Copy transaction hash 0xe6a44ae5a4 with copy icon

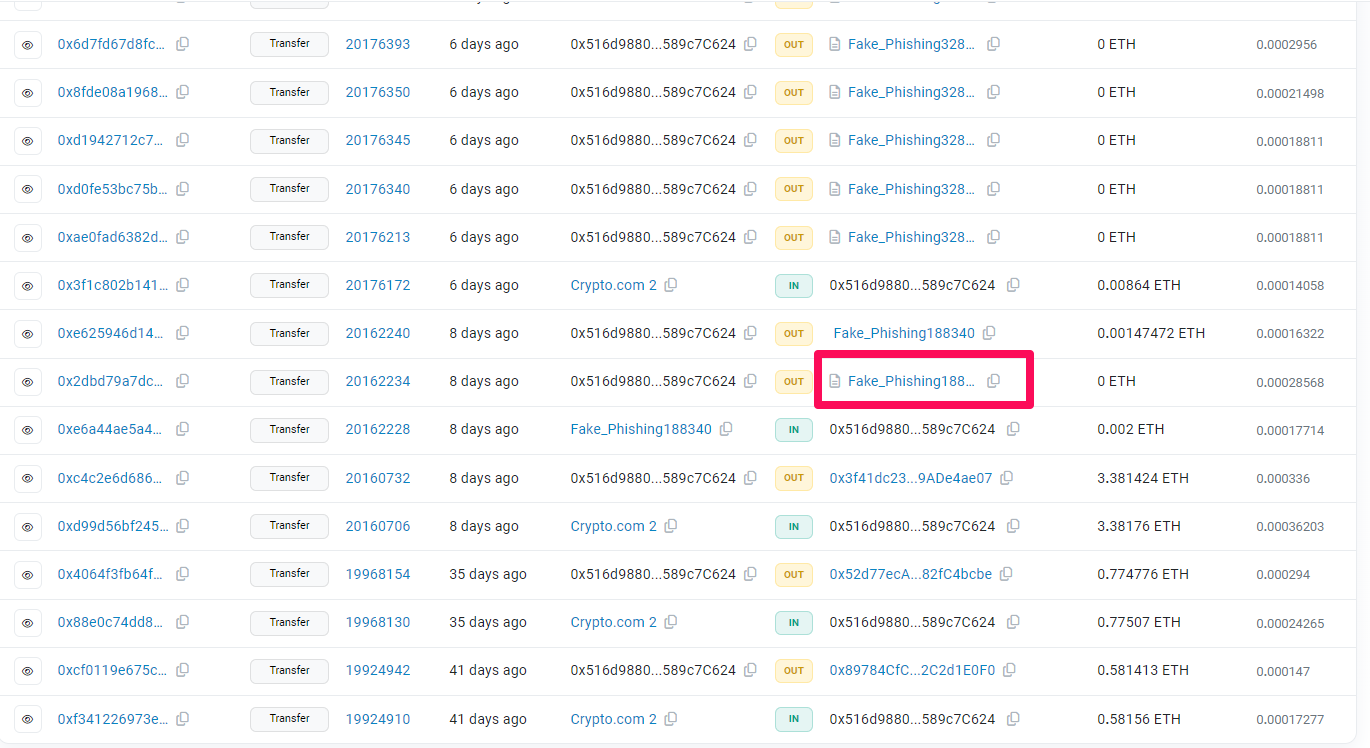[182, 429]
